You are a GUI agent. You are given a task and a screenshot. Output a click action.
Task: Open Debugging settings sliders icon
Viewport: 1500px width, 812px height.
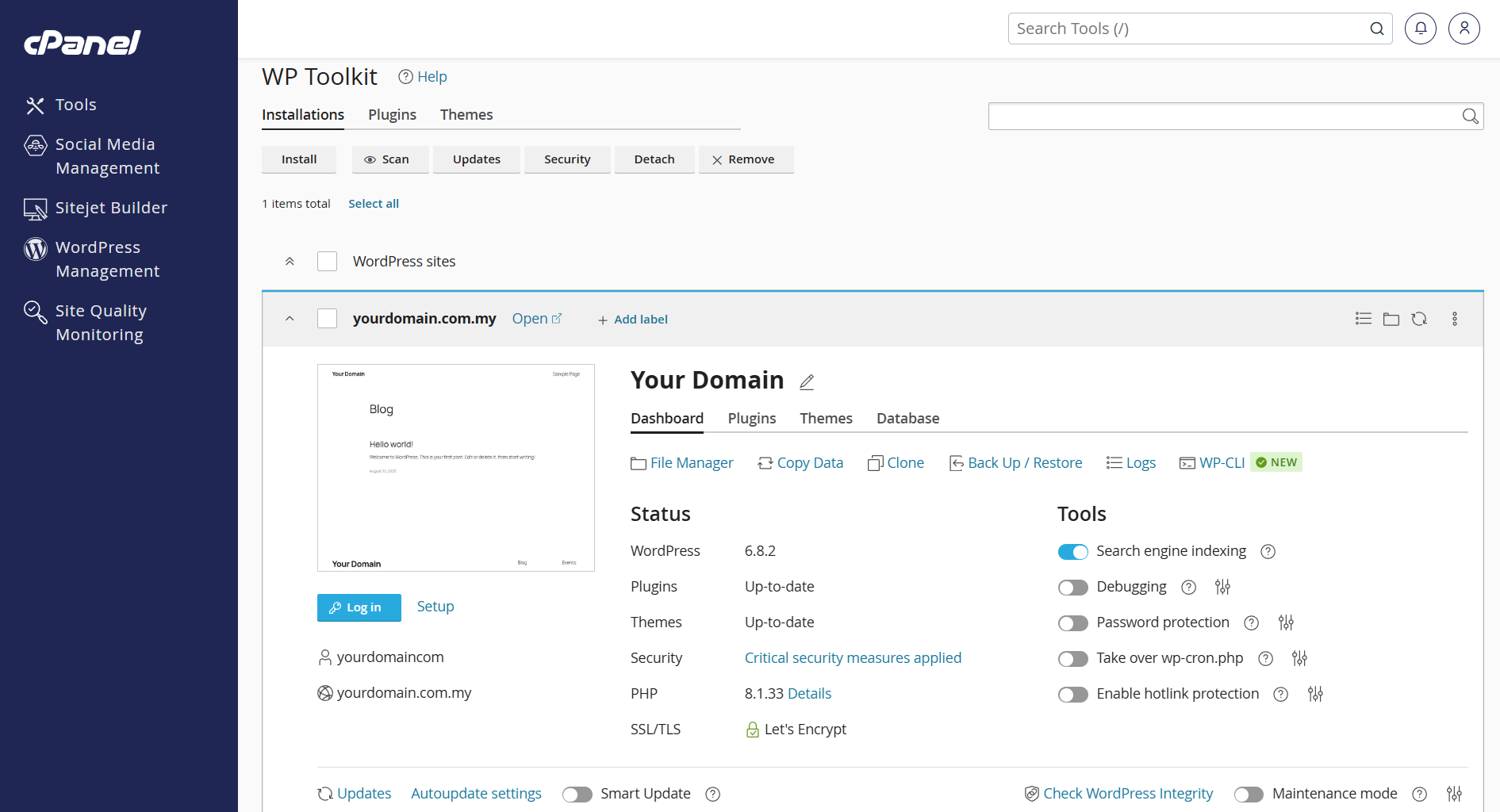[x=1222, y=587]
